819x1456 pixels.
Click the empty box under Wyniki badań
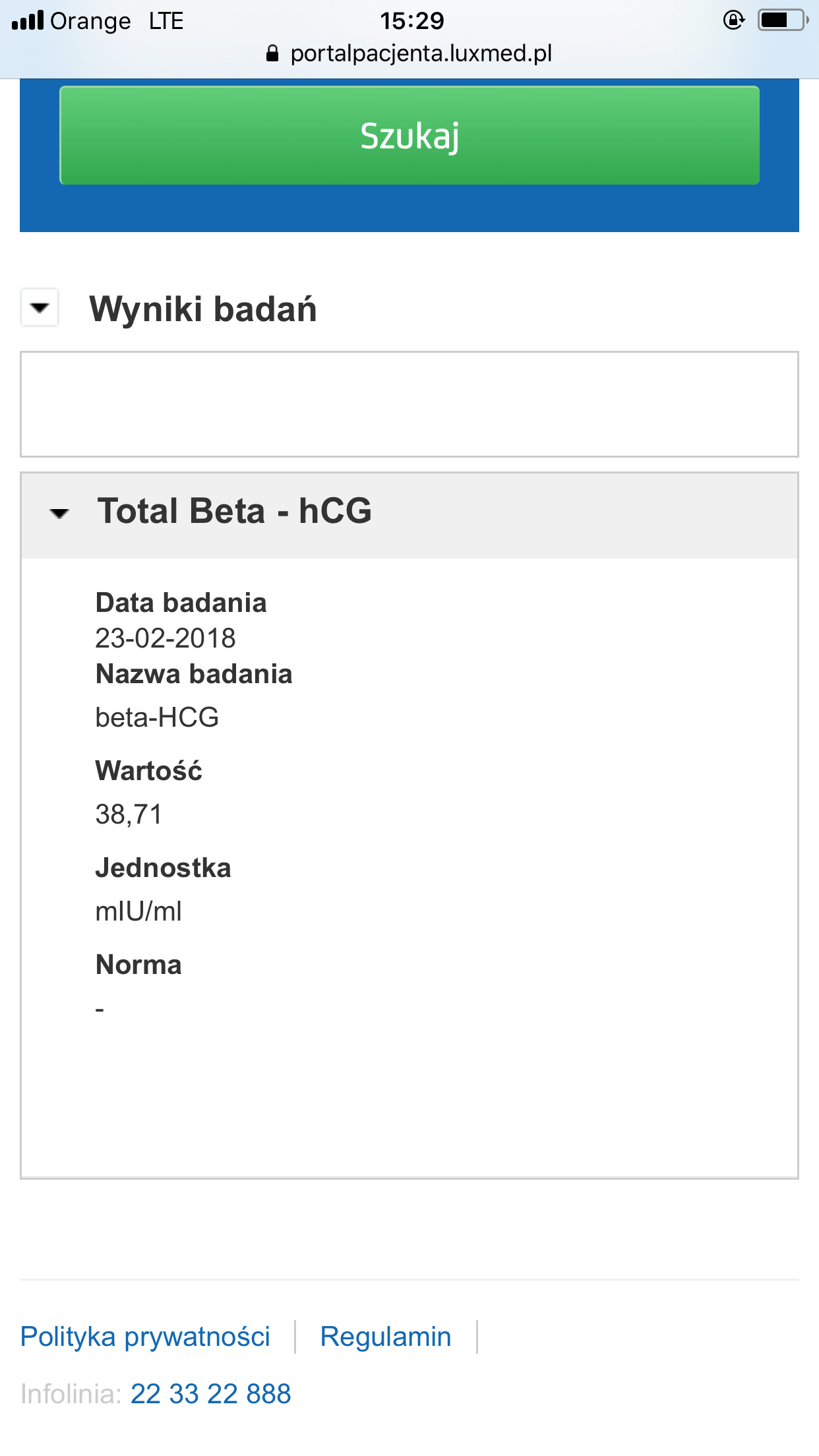tap(409, 404)
